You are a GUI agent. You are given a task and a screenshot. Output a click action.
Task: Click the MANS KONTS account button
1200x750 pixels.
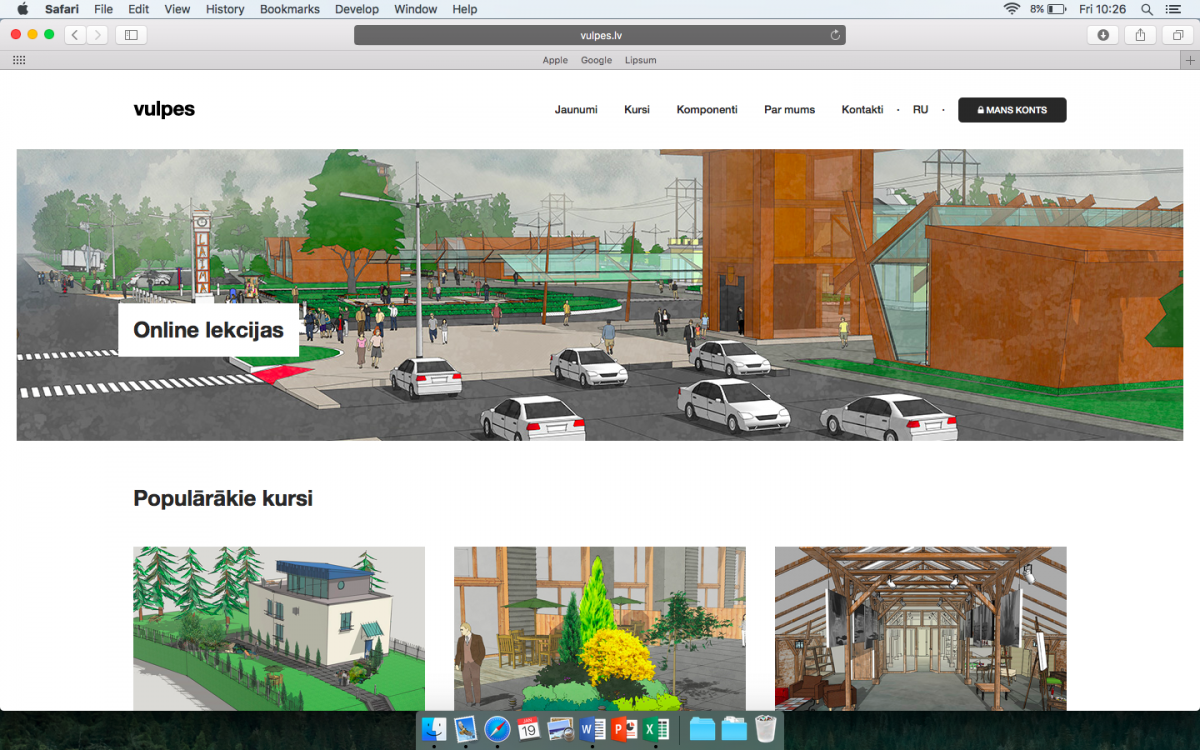coord(1011,110)
